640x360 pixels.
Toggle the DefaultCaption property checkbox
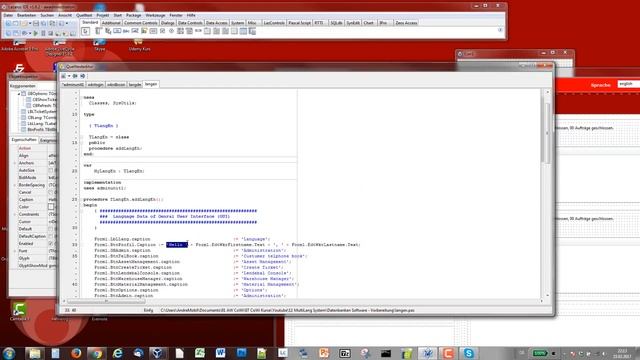[51, 236]
